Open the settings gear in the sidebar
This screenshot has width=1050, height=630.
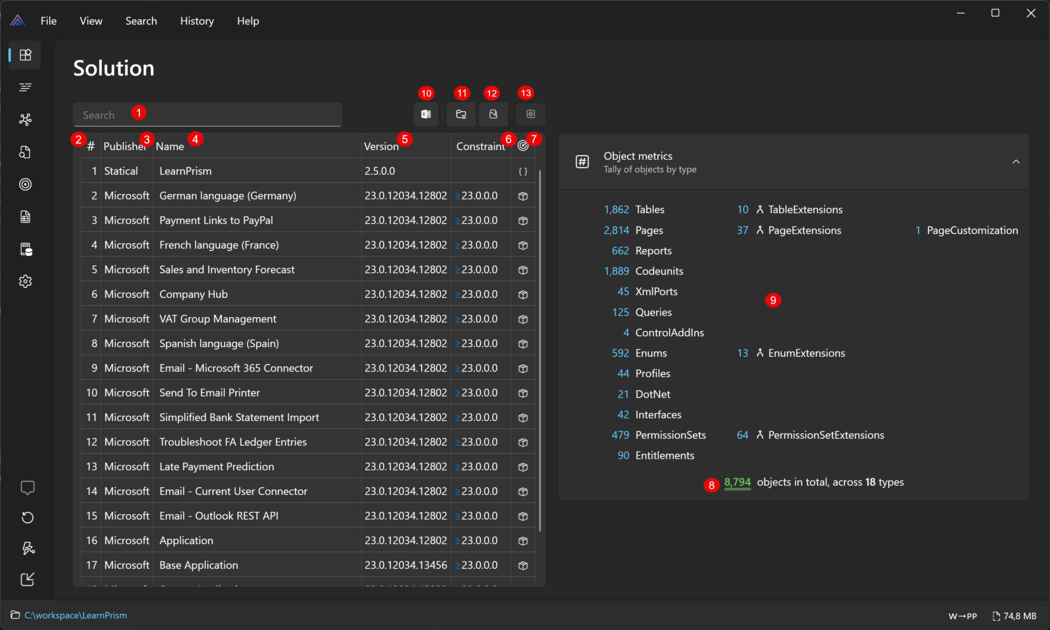click(25, 281)
